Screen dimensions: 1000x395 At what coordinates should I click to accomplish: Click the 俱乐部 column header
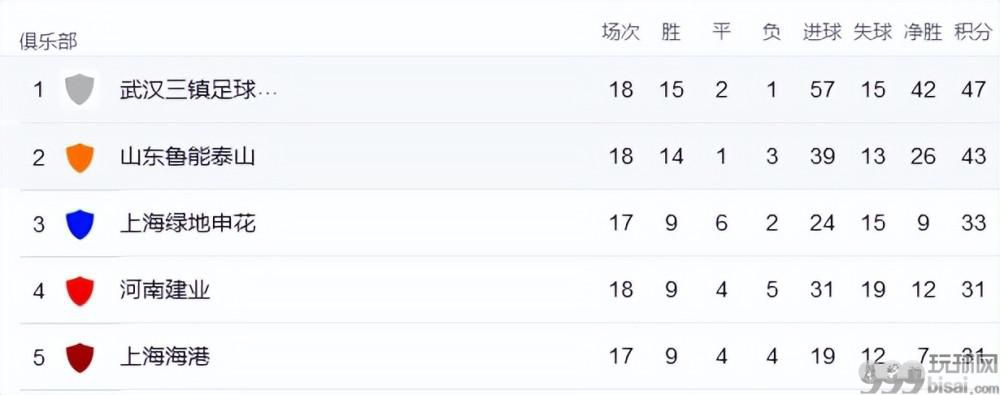click(48, 42)
